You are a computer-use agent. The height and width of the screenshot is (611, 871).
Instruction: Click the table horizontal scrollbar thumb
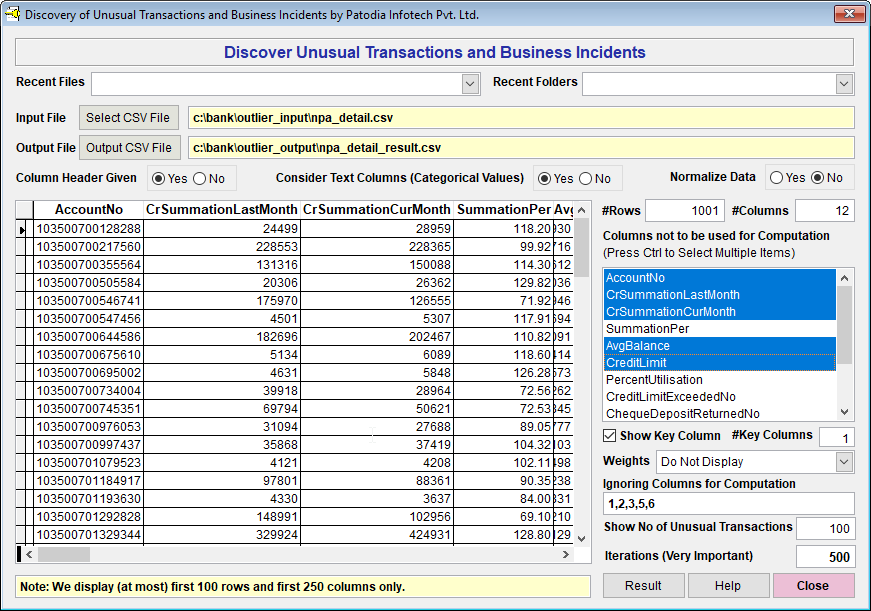click(63, 554)
